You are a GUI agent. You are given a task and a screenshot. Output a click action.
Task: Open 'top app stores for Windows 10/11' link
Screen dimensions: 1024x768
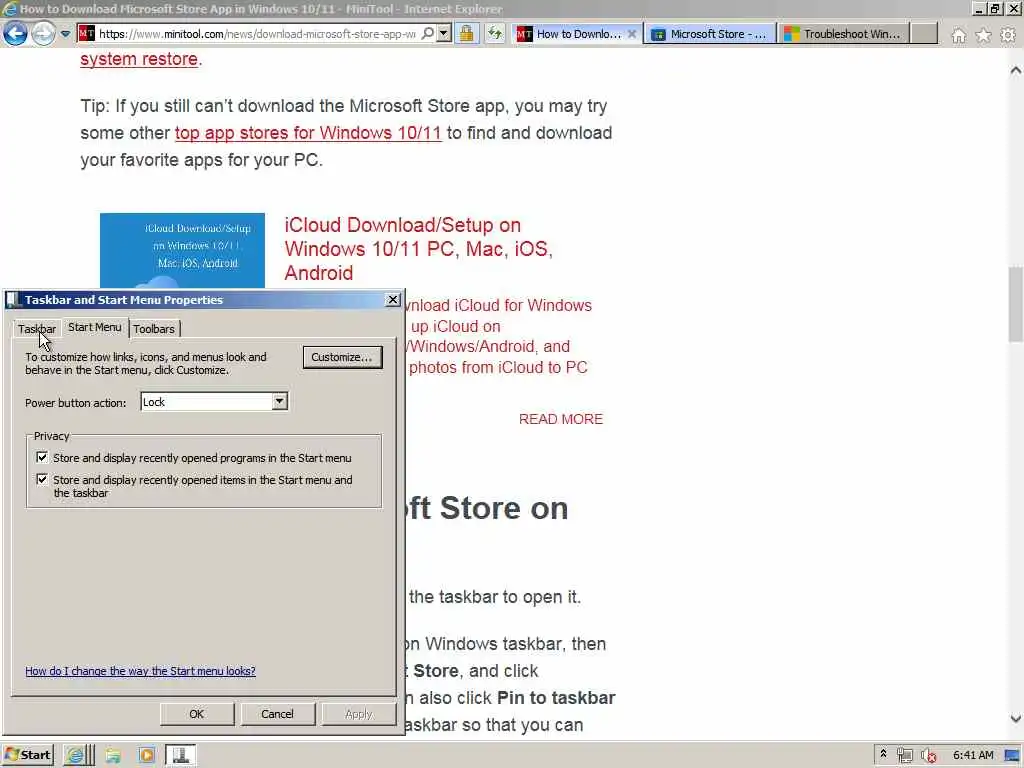[308, 133]
